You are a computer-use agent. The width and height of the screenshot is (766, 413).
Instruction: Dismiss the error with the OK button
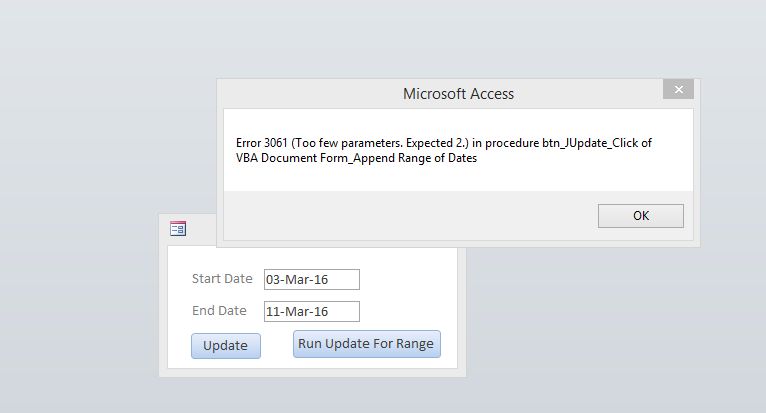[x=640, y=216]
